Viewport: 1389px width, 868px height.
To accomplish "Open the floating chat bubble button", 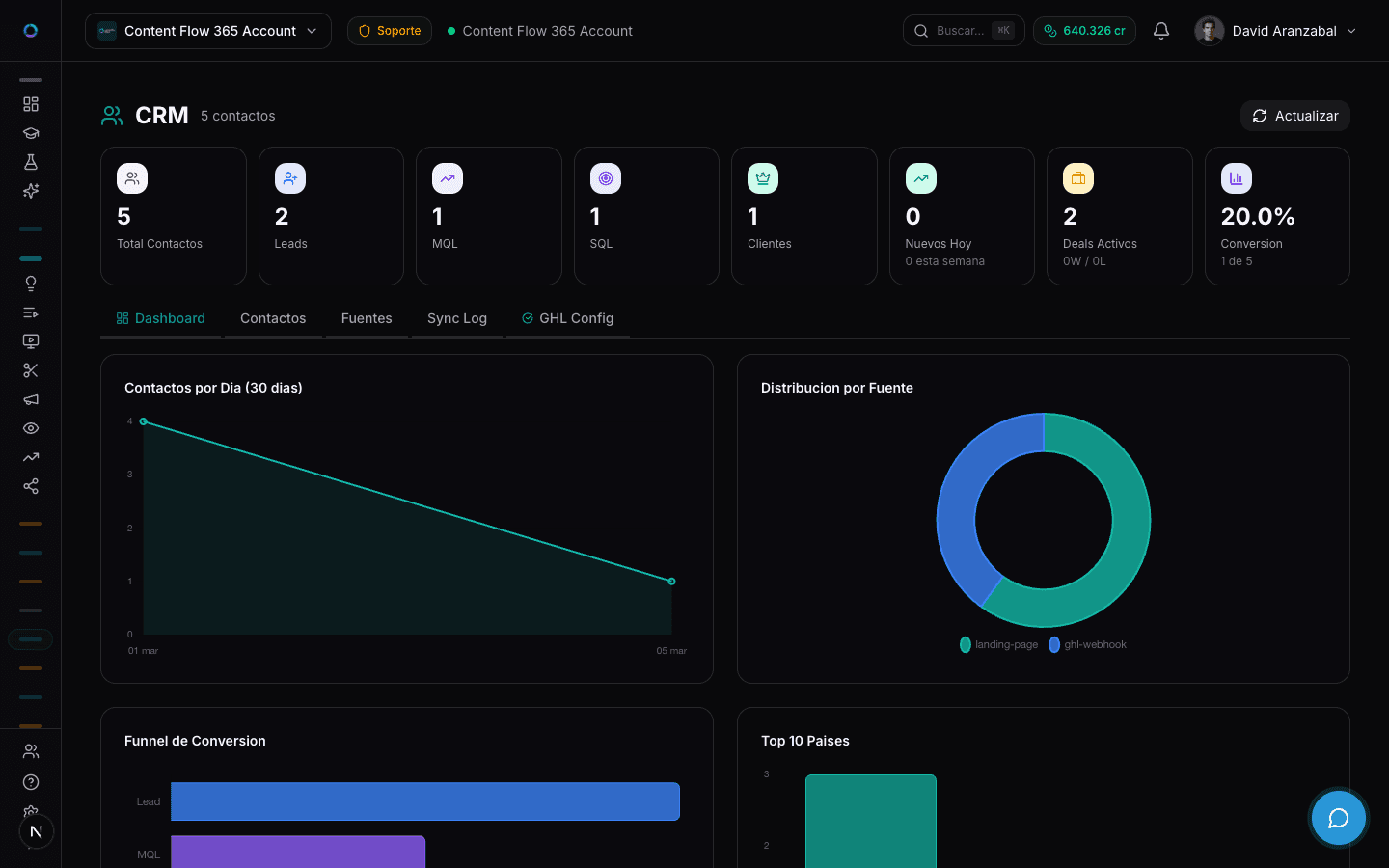I will click(x=1339, y=818).
